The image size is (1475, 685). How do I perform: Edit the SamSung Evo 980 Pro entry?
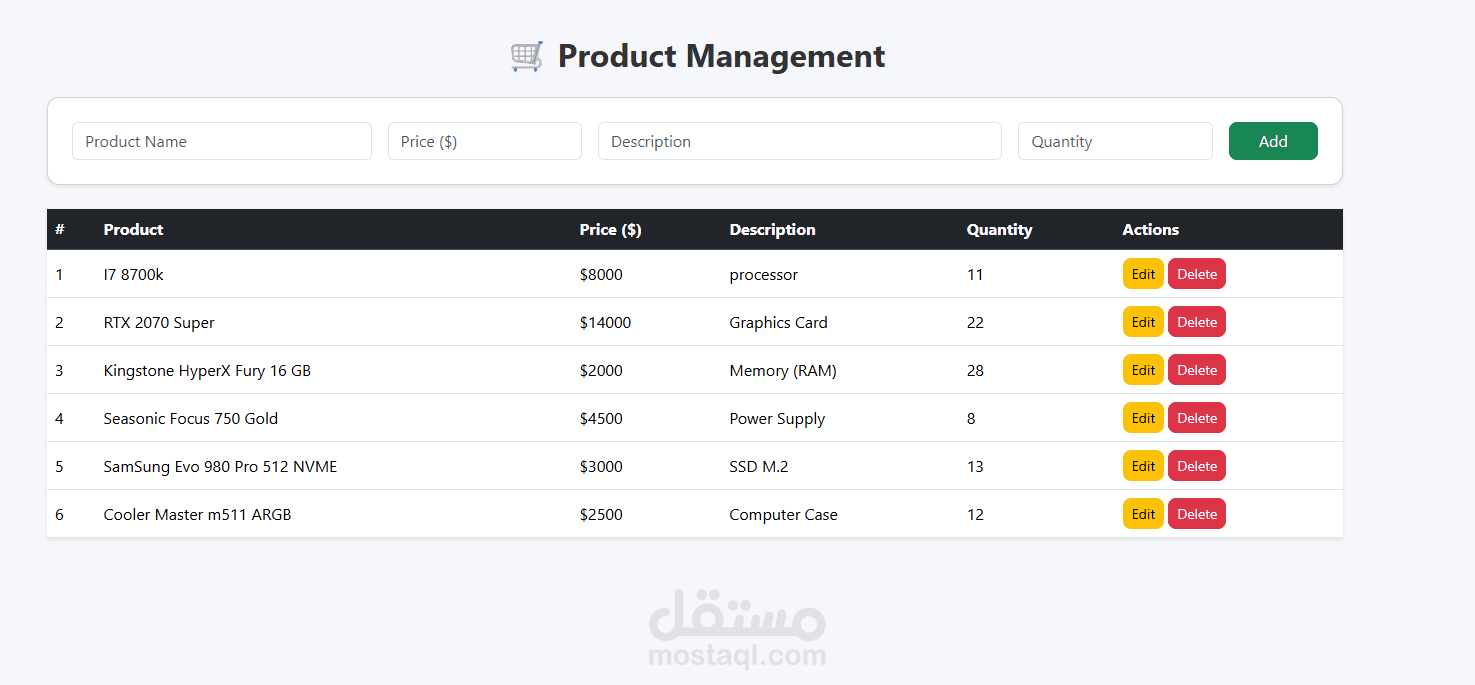click(1143, 466)
